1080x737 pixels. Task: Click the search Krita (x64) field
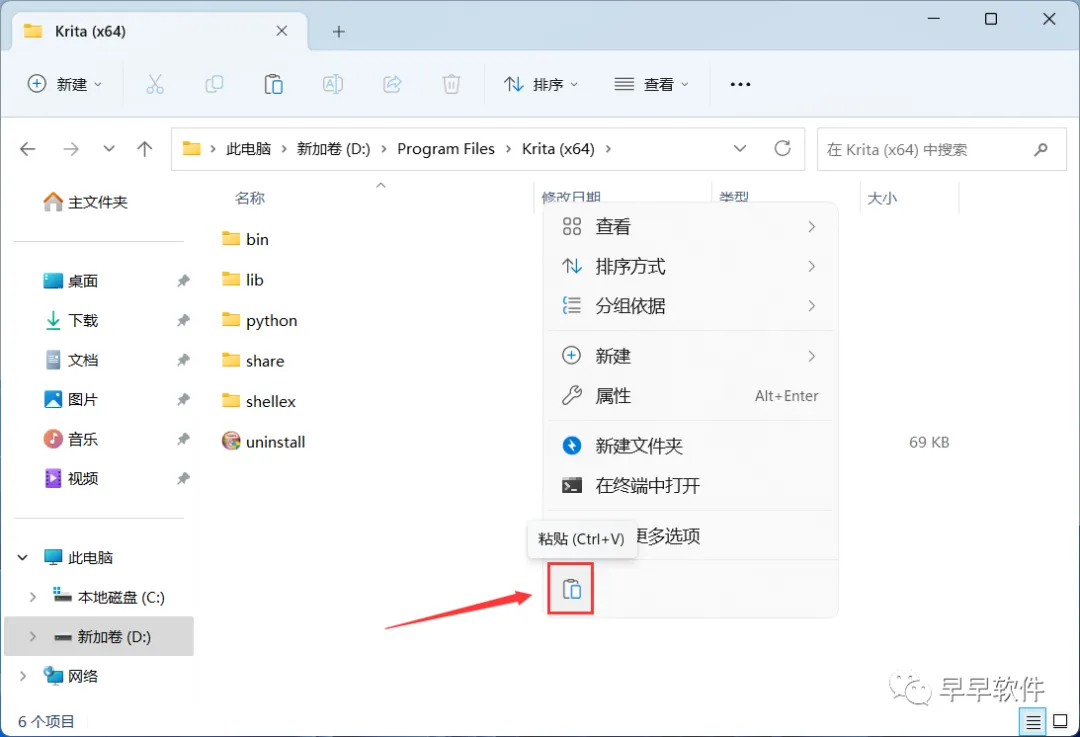click(x=942, y=149)
